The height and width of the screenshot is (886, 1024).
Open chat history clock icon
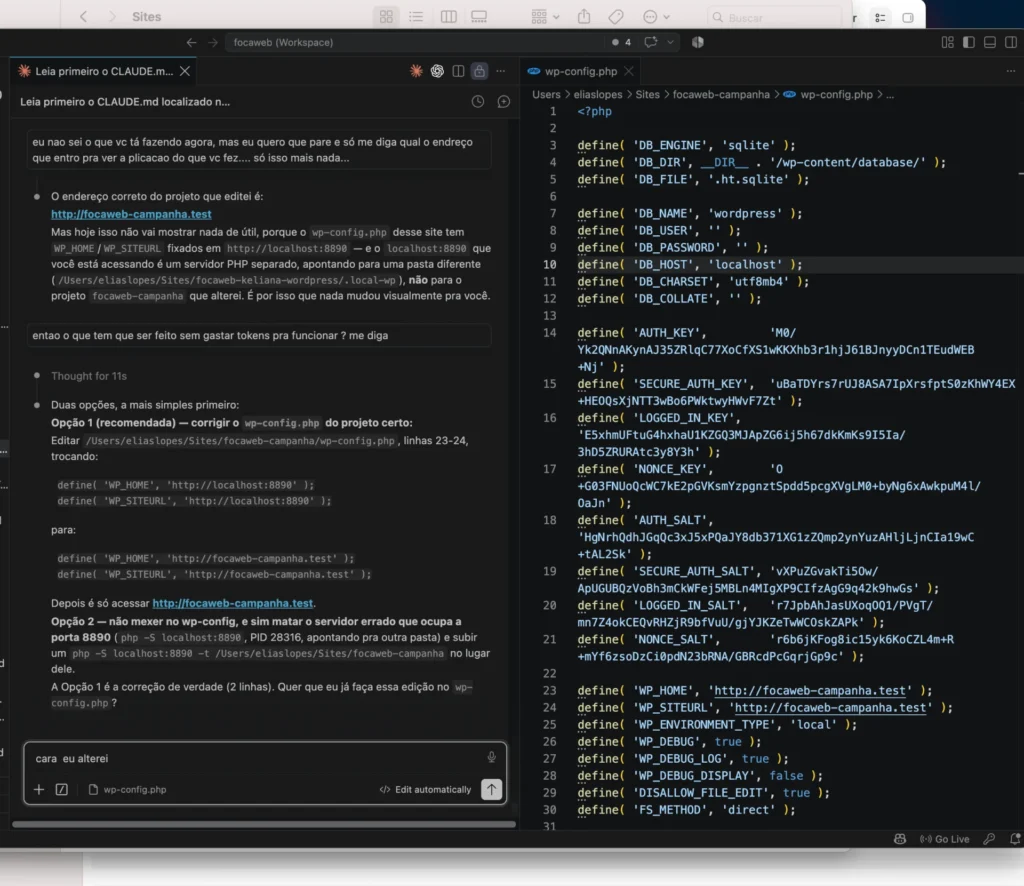tap(477, 102)
